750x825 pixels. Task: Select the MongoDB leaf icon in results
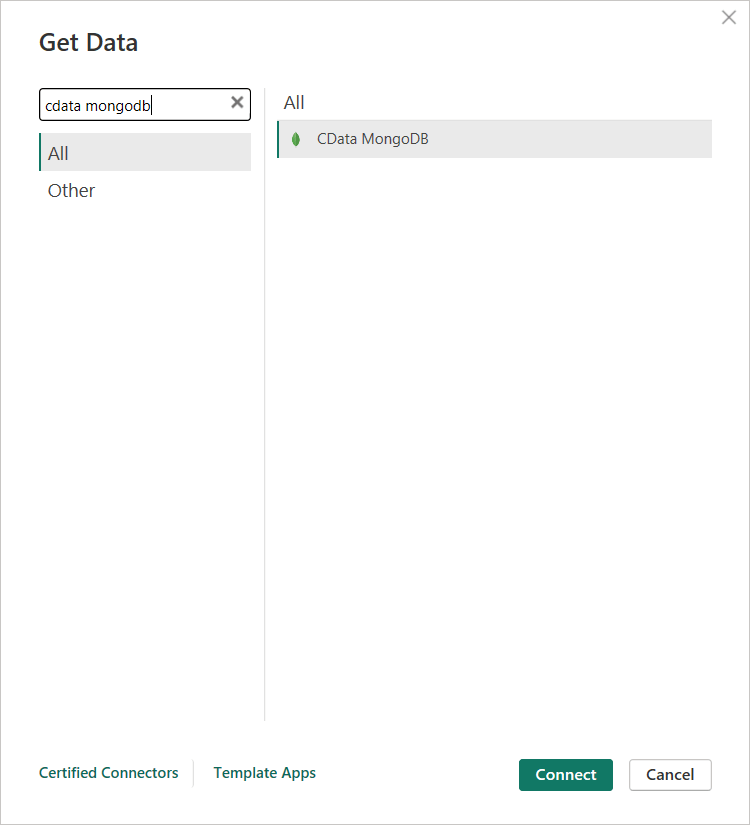(296, 139)
